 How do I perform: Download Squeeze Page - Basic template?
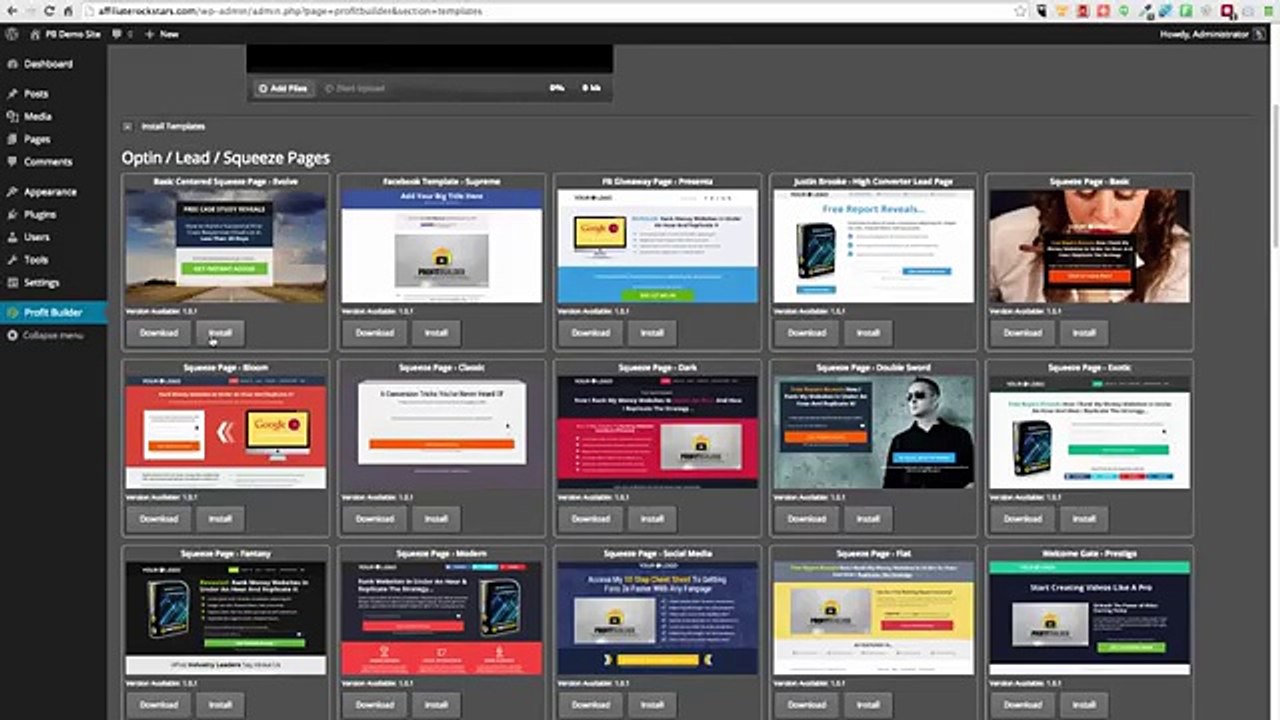click(x=1022, y=333)
